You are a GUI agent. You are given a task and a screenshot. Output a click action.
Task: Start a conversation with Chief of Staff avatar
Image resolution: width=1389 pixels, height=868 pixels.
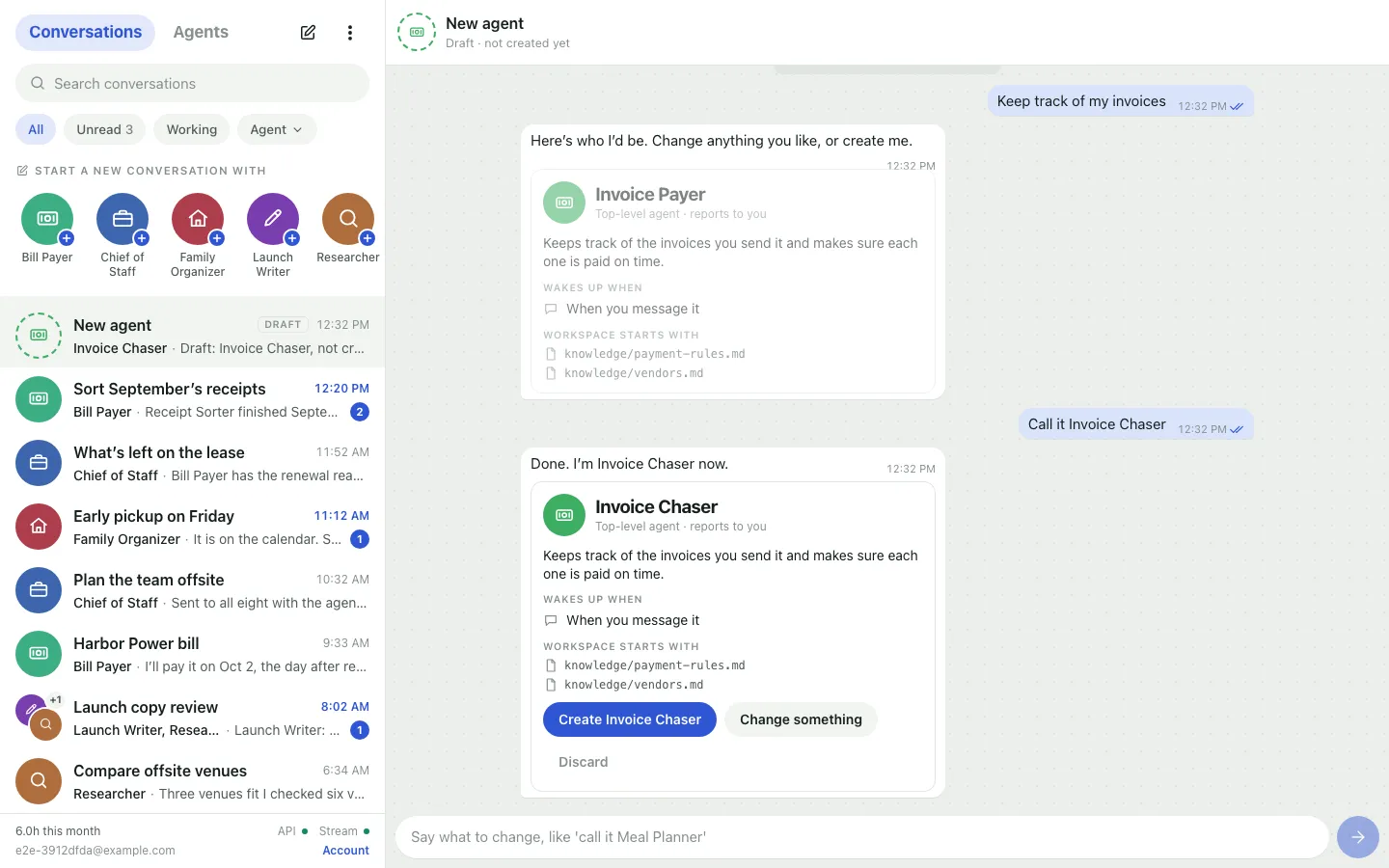(123, 220)
